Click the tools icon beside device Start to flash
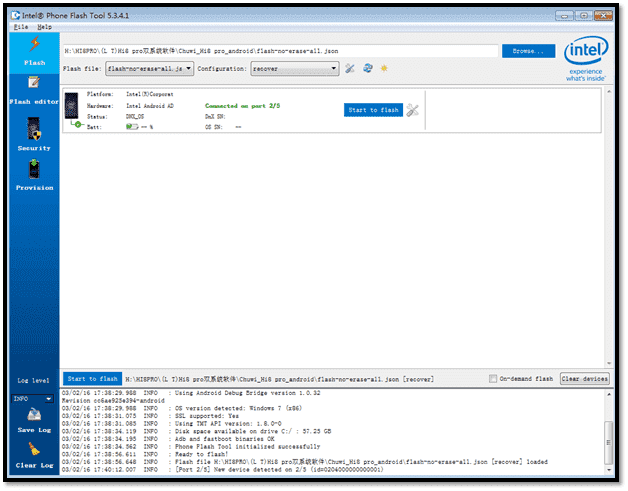 click(412, 110)
